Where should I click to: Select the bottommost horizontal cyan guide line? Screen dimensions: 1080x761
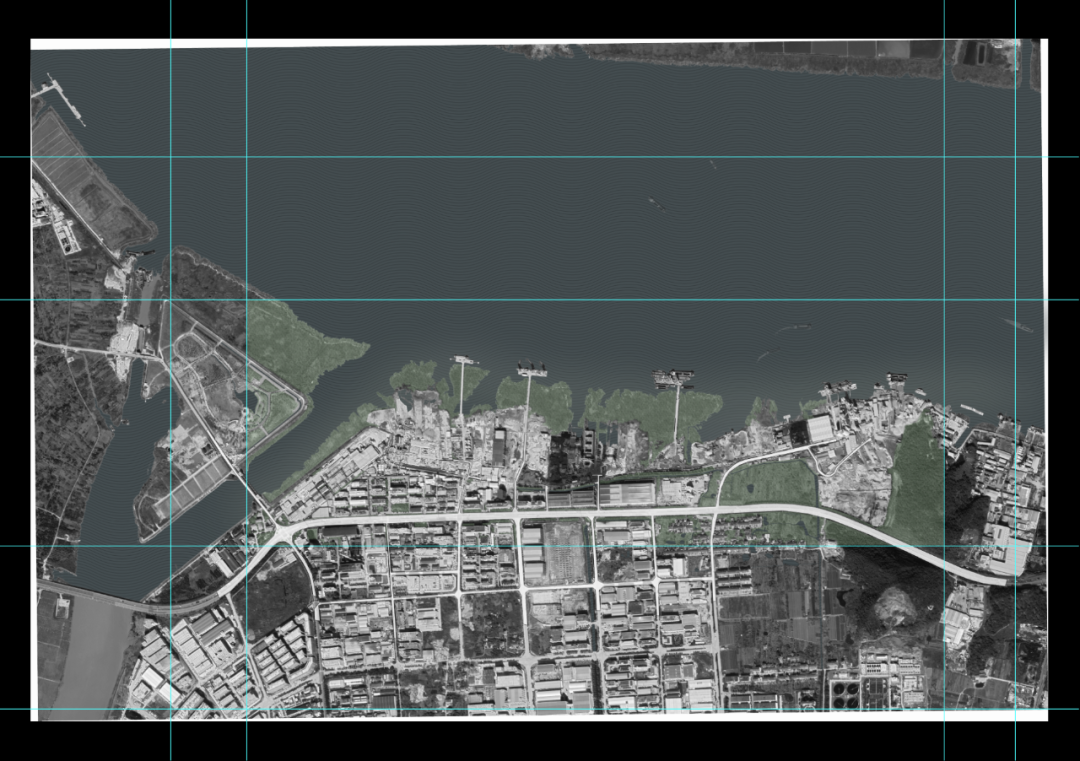tap(540, 709)
